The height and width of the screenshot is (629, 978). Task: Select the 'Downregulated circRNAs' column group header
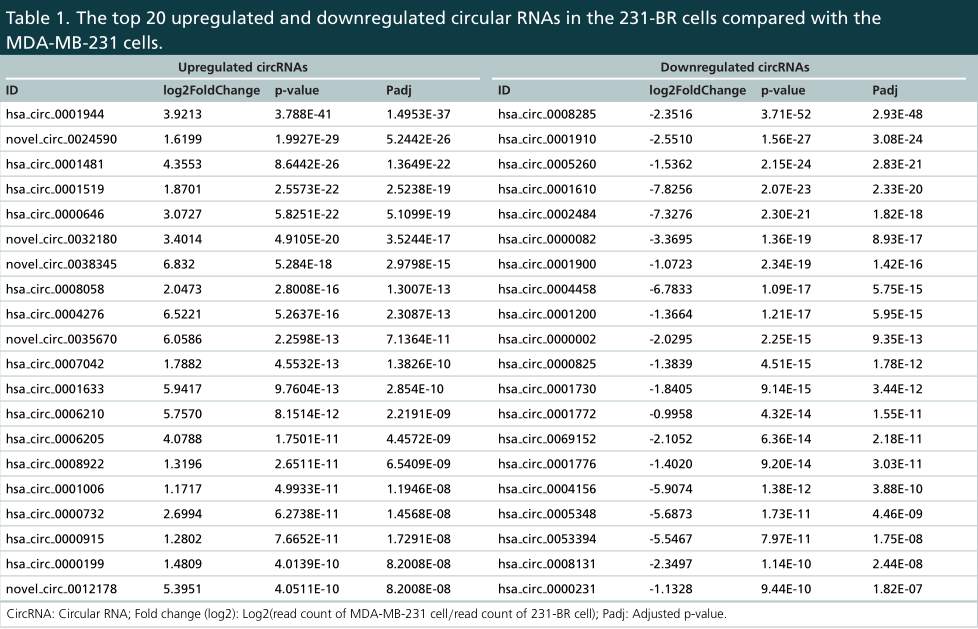(734, 67)
